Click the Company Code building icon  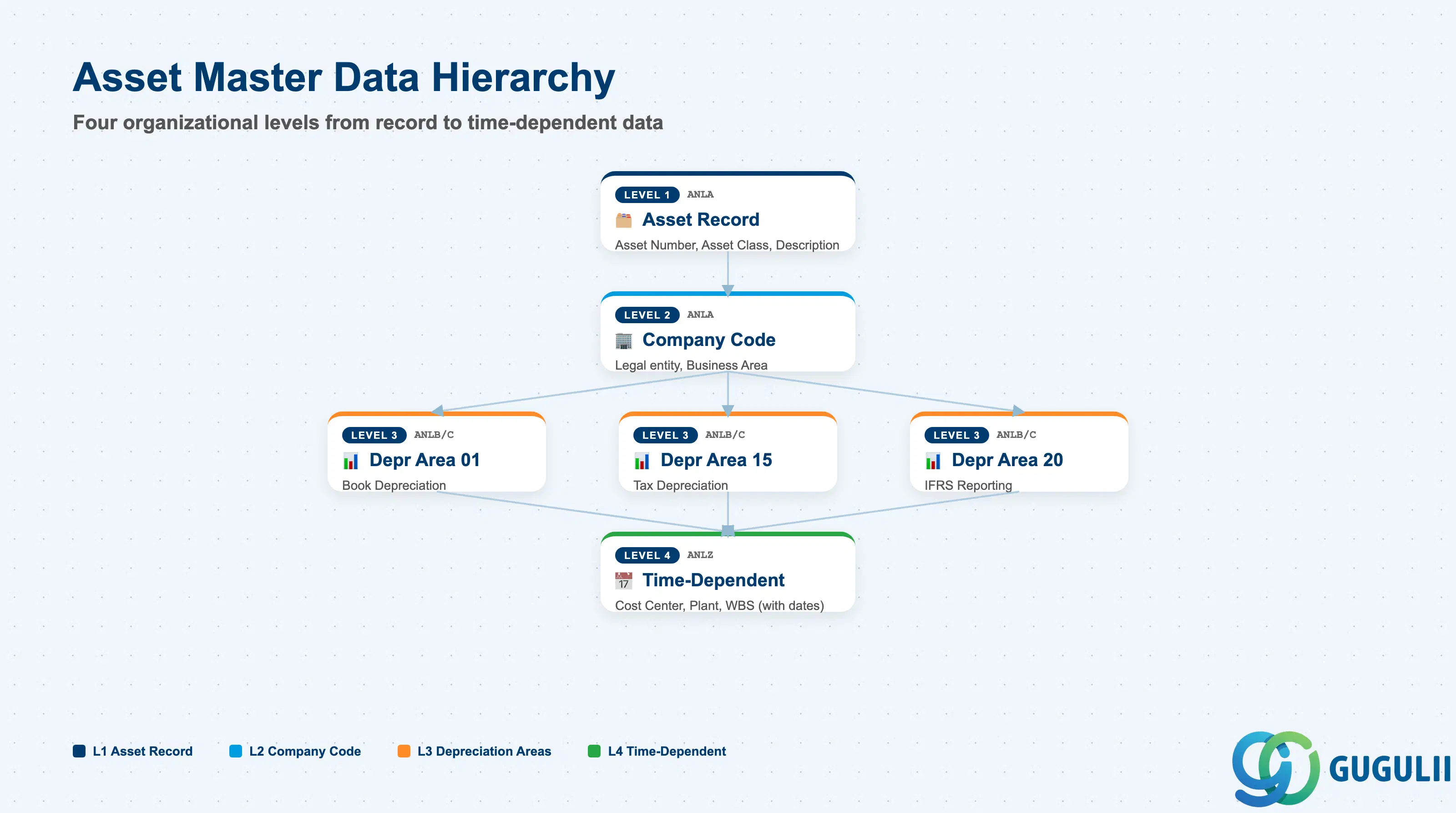623,340
